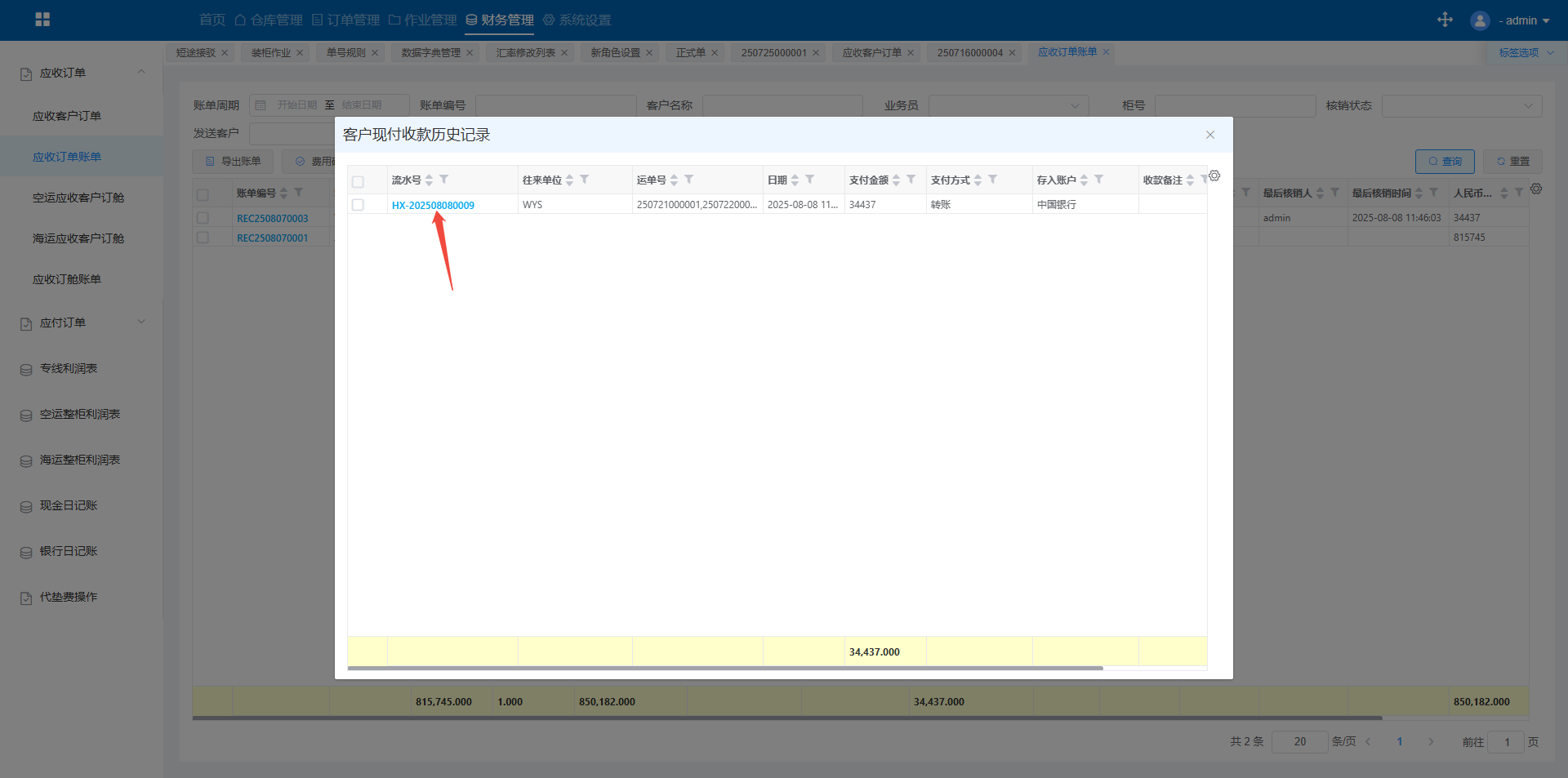This screenshot has height=778, width=1568.
Task: Filter the 流水号 column in the popup
Action: point(443,180)
